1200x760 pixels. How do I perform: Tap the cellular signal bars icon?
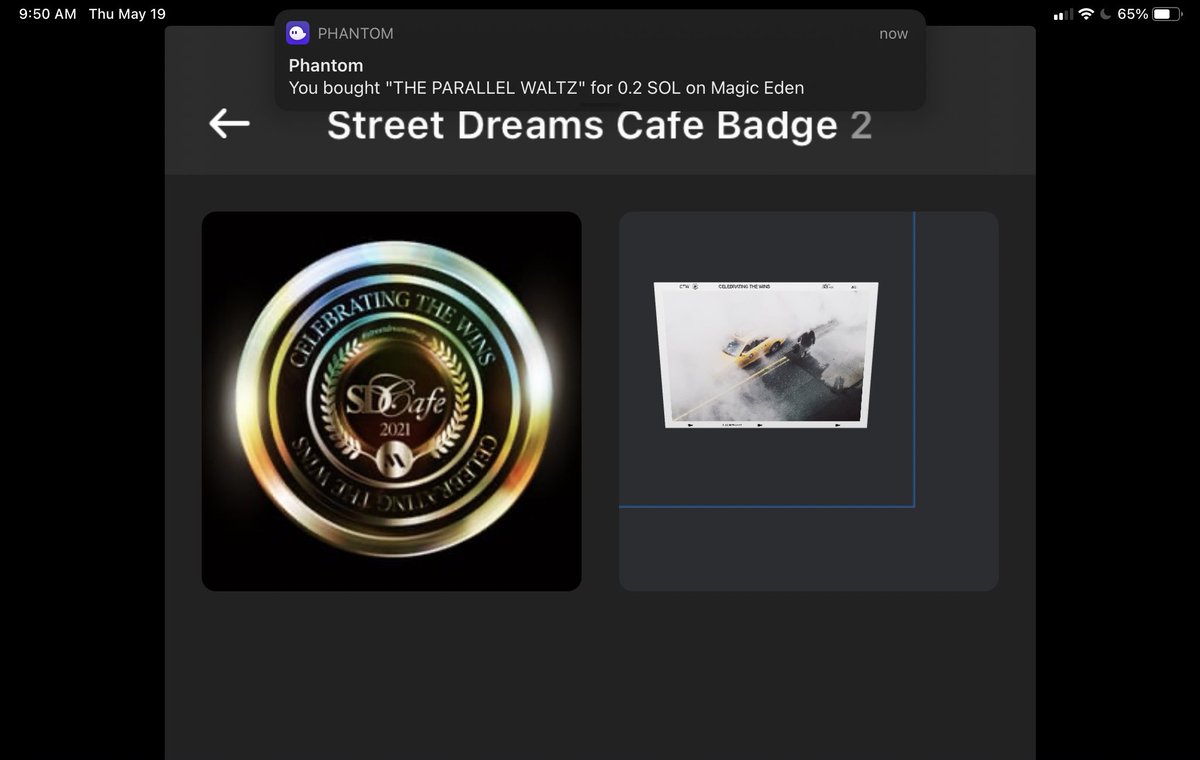click(1063, 15)
